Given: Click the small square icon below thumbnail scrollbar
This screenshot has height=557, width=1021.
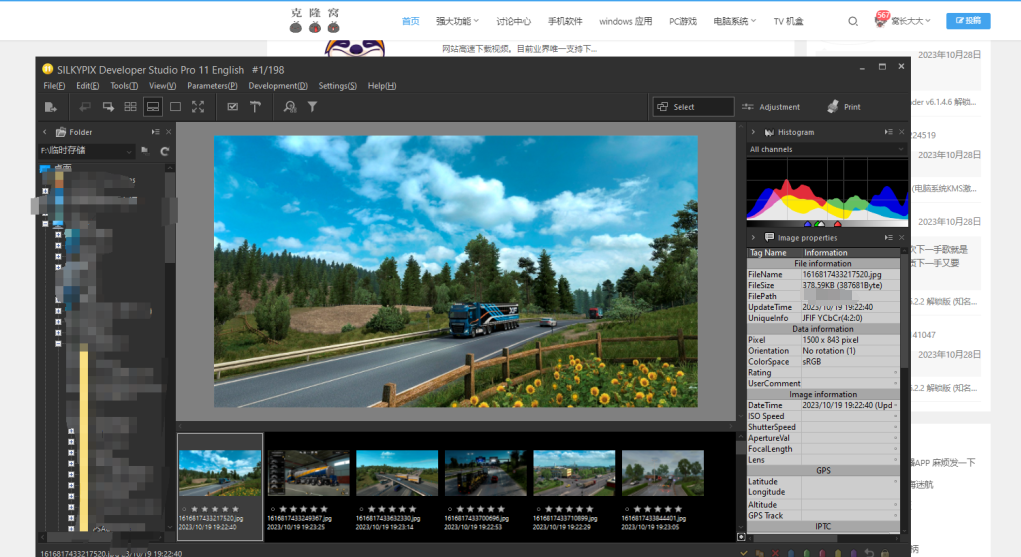Looking at the screenshot, I should (741, 537).
